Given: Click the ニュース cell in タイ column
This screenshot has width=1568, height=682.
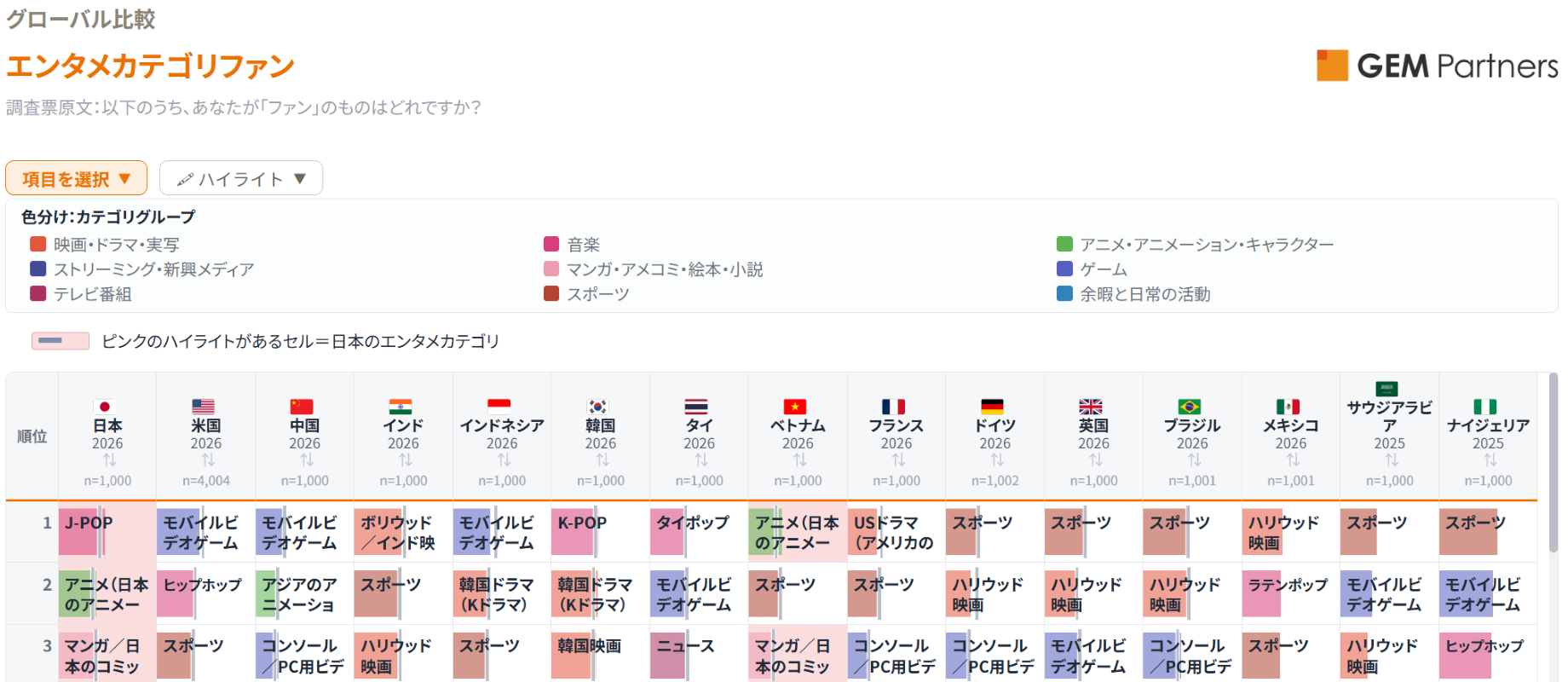Looking at the screenshot, I should pos(700,654).
